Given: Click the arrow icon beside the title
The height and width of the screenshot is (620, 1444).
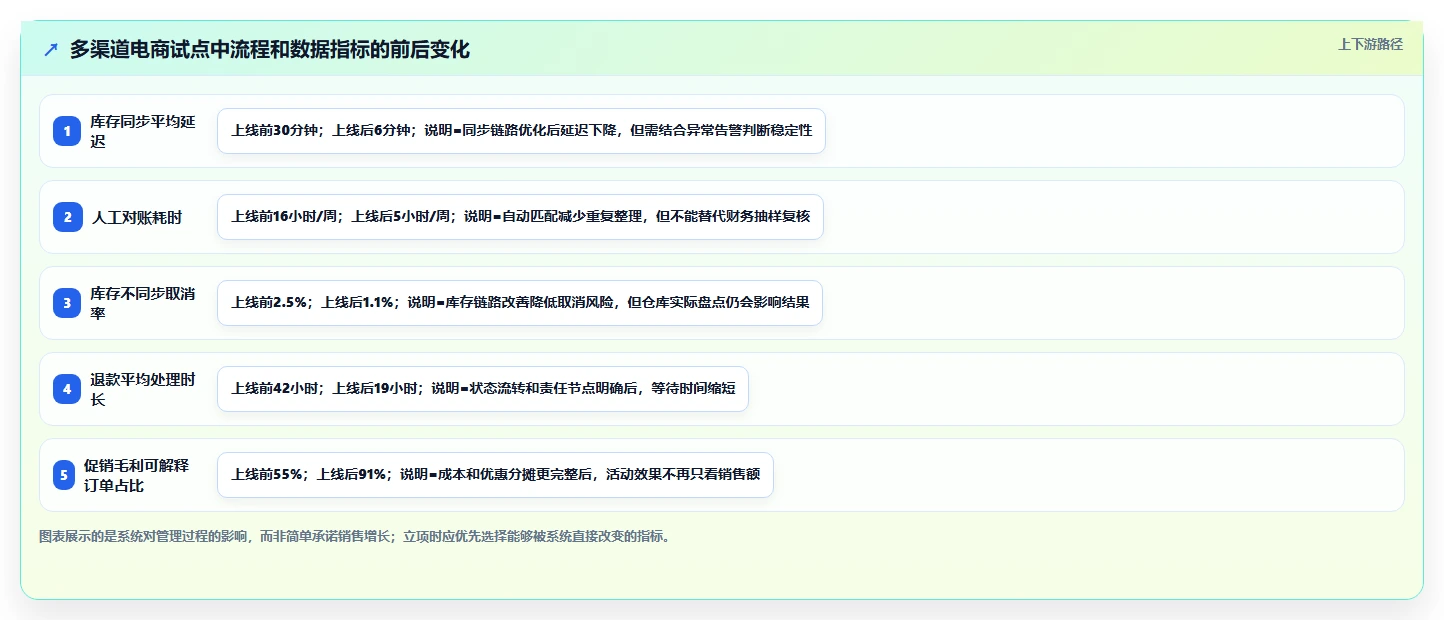Looking at the screenshot, I should tap(51, 50).
